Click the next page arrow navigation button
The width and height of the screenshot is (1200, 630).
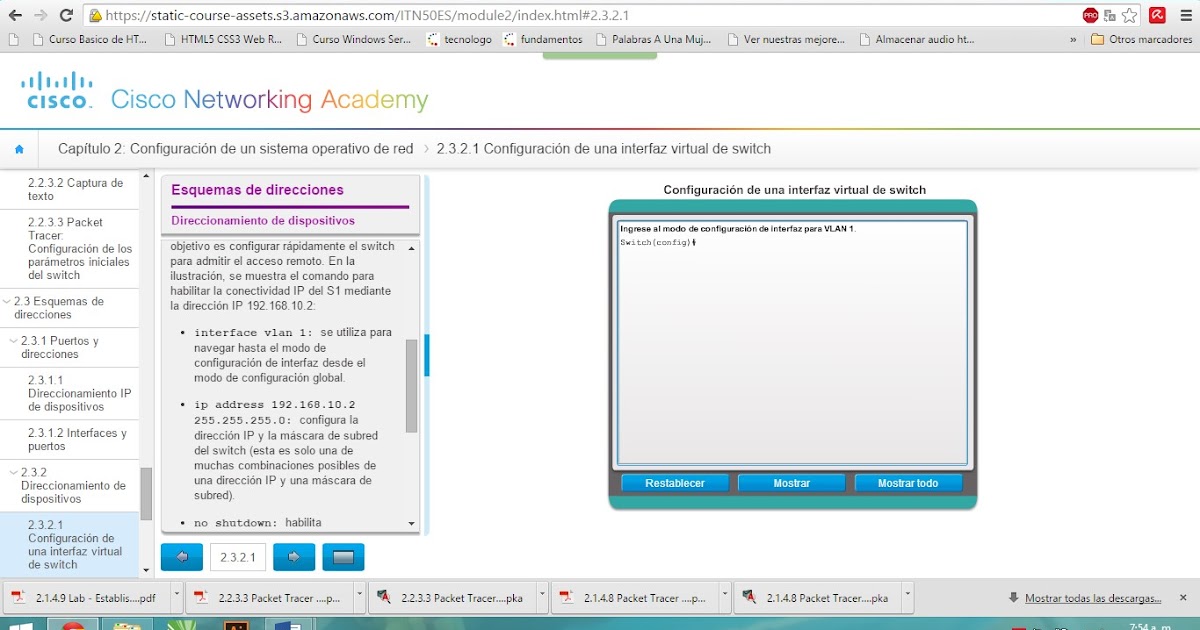click(x=293, y=556)
